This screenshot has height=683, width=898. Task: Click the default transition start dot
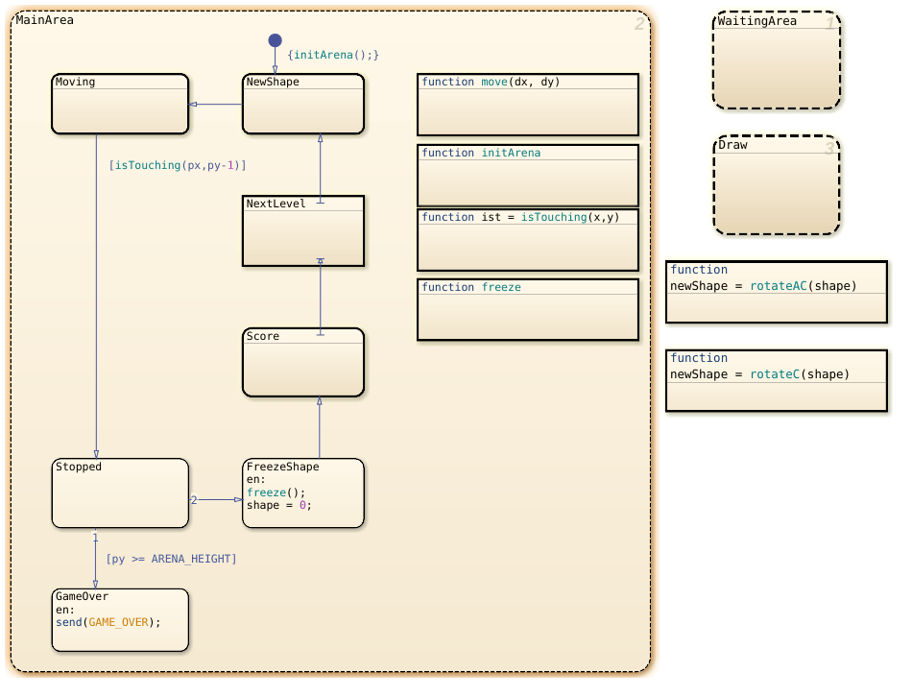[x=275, y=40]
